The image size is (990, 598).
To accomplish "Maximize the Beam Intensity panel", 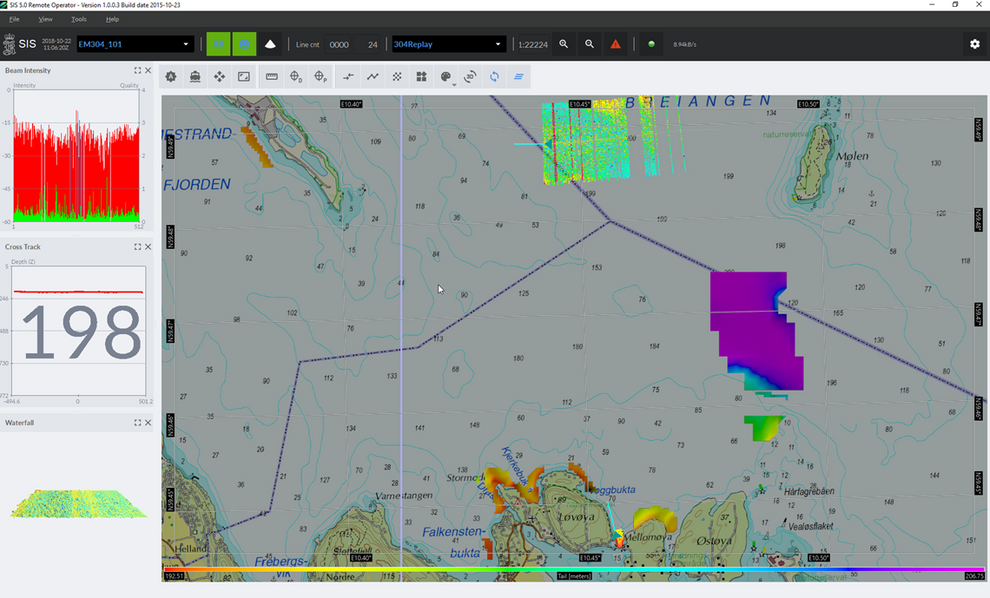I will click(x=138, y=71).
